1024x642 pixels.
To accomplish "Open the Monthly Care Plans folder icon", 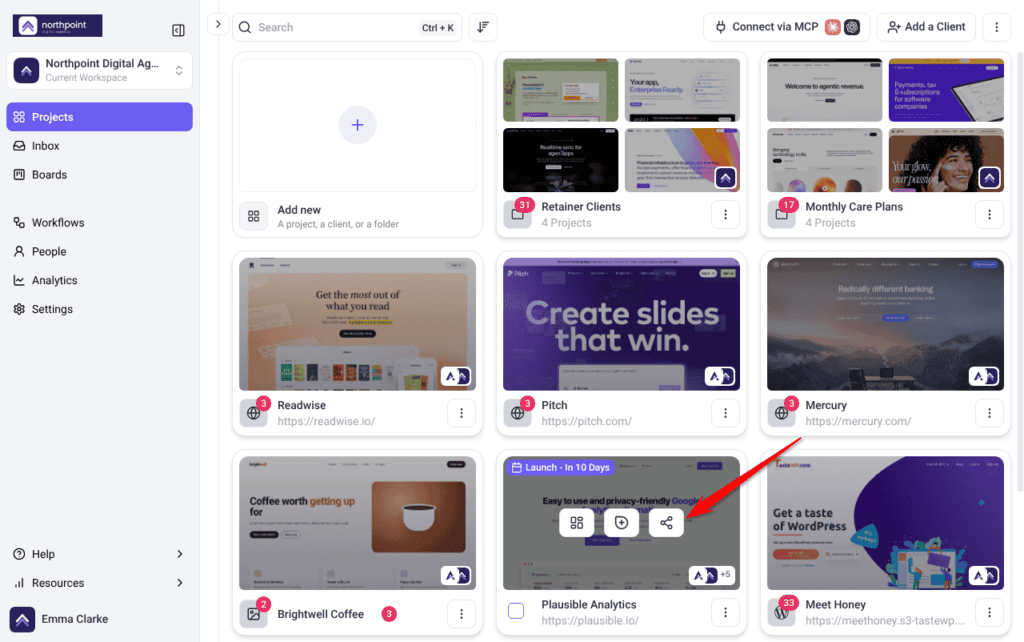I will click(782, 214).
